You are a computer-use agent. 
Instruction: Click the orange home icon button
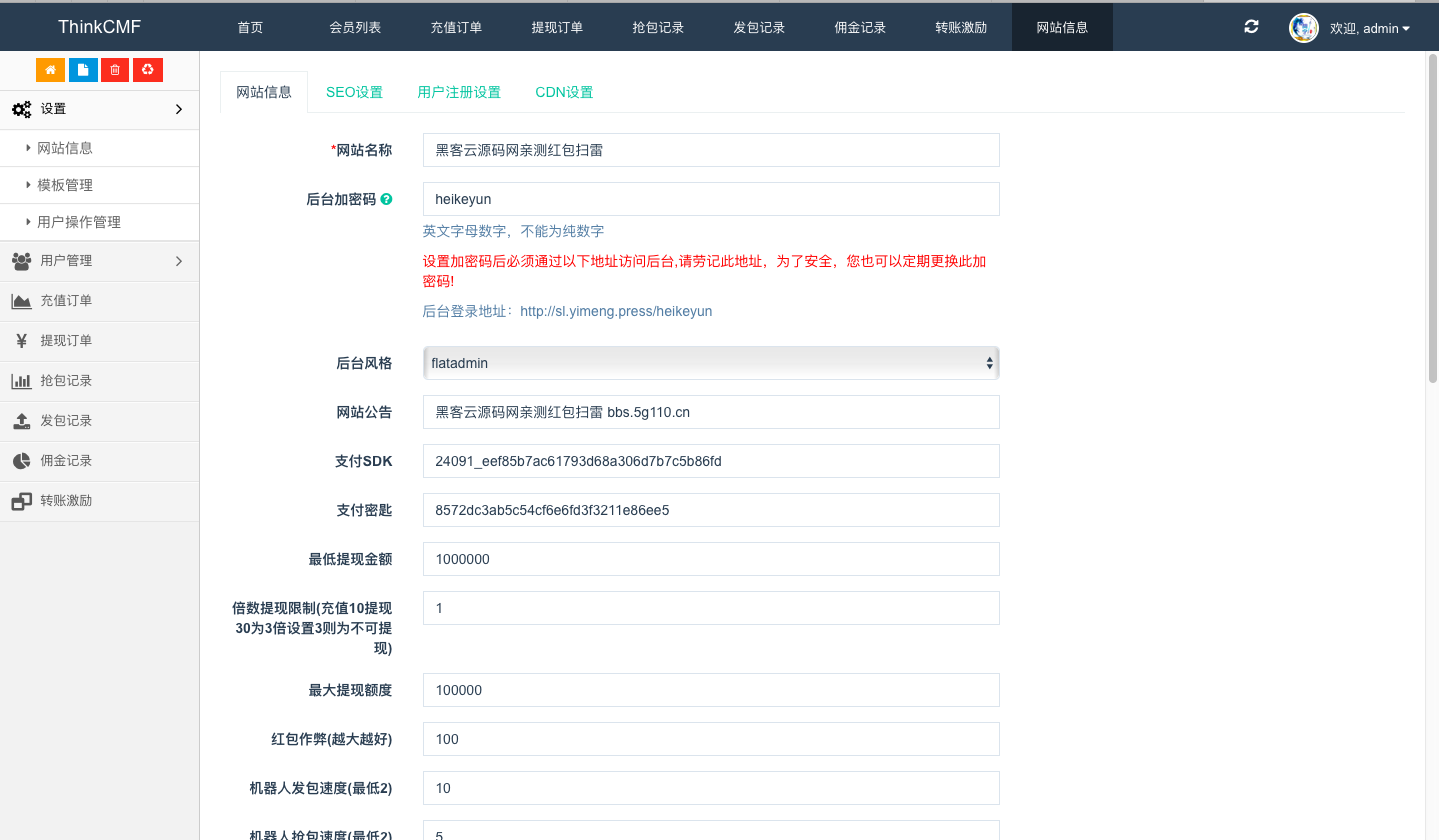point(50,70)
